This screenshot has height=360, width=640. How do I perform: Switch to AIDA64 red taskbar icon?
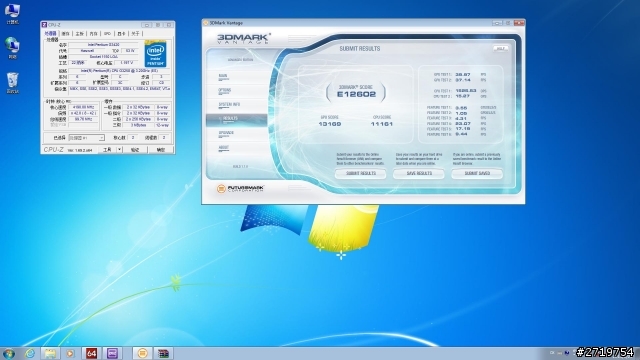[91, 353]
